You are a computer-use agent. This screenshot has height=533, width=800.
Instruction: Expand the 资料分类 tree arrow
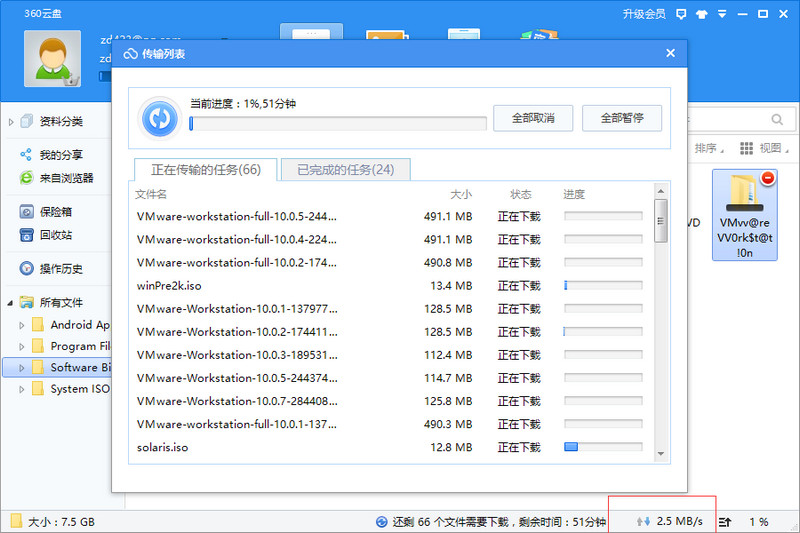click(x=11, y=122)
